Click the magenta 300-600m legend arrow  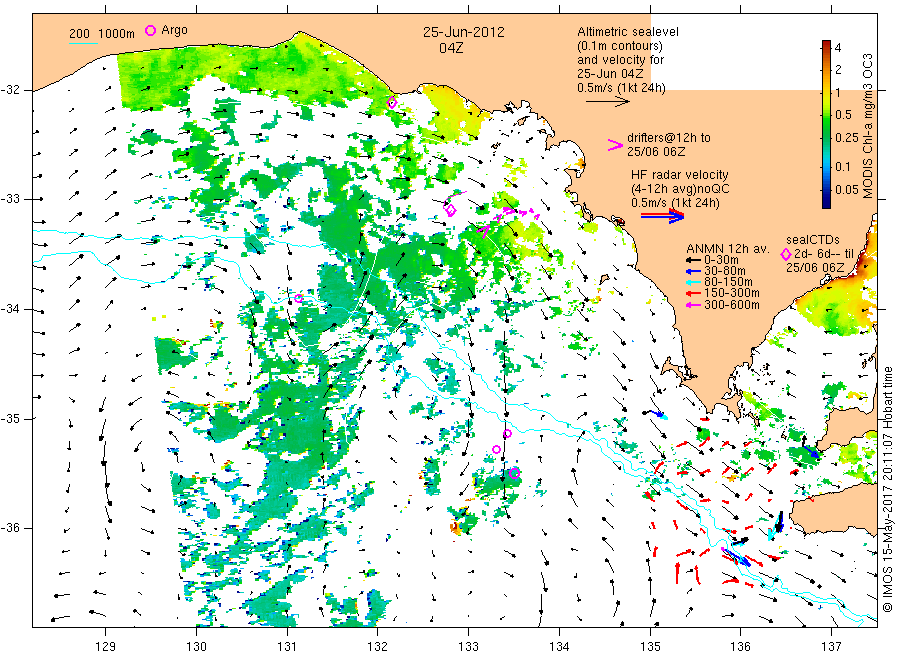click(x=693, y=305)
